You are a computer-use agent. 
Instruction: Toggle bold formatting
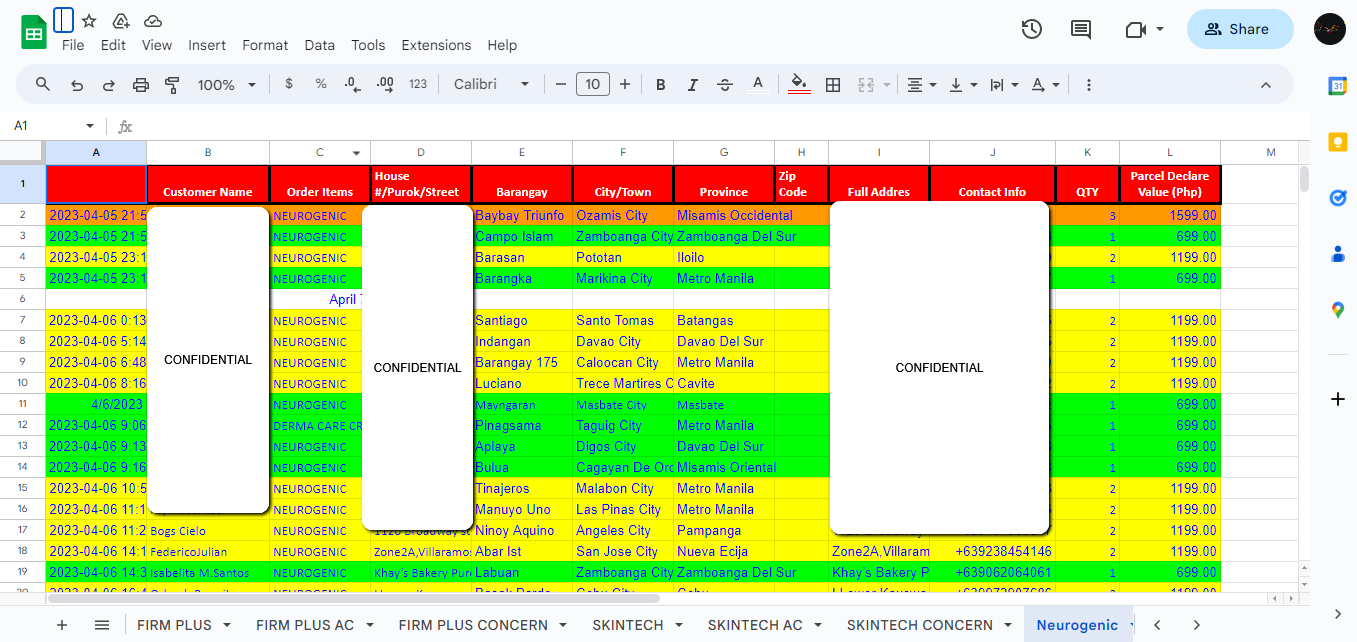tap(661, 85)
